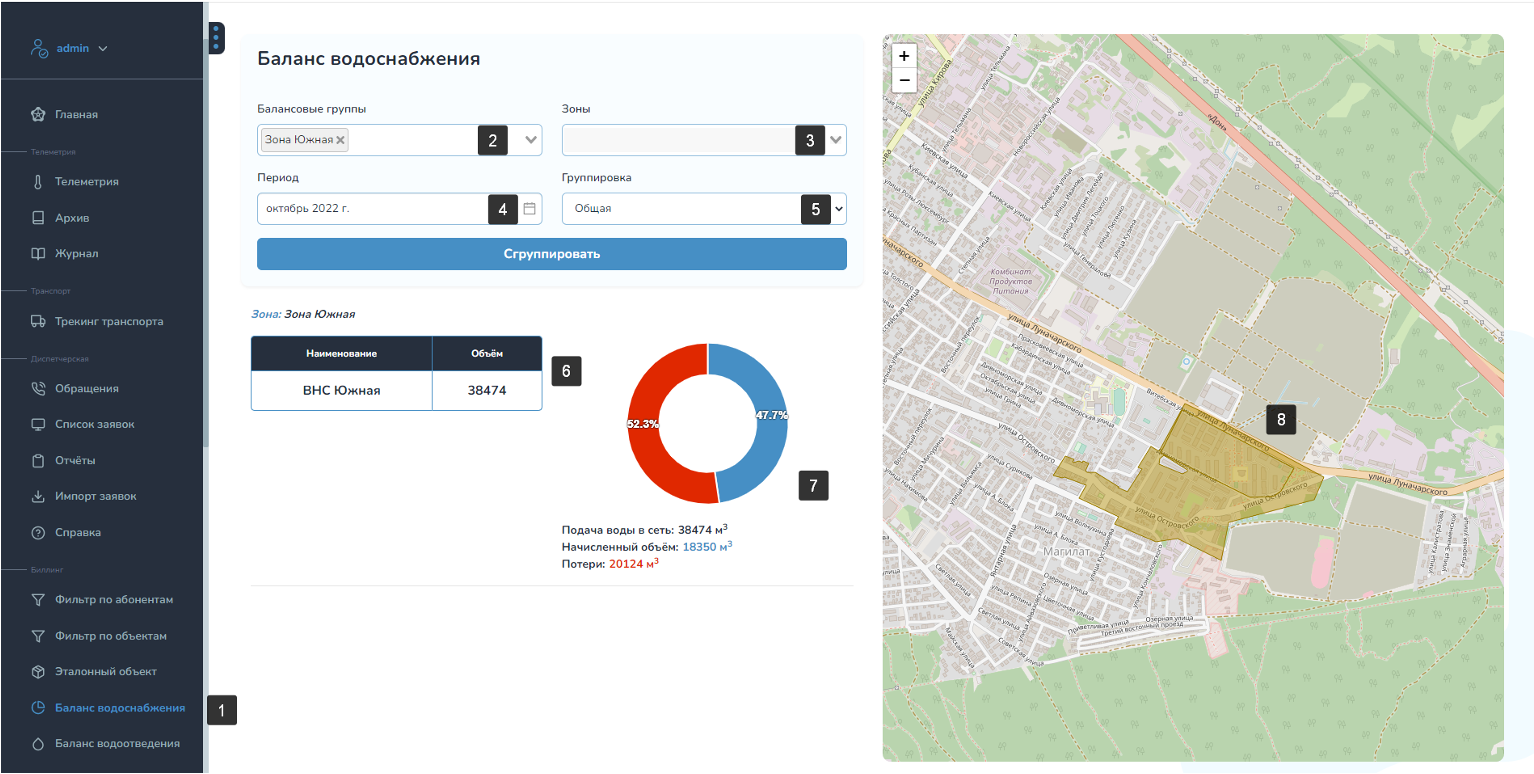Click the download icon for Импорт заявок
The image size is (1534, 774).
click(38, 497)
